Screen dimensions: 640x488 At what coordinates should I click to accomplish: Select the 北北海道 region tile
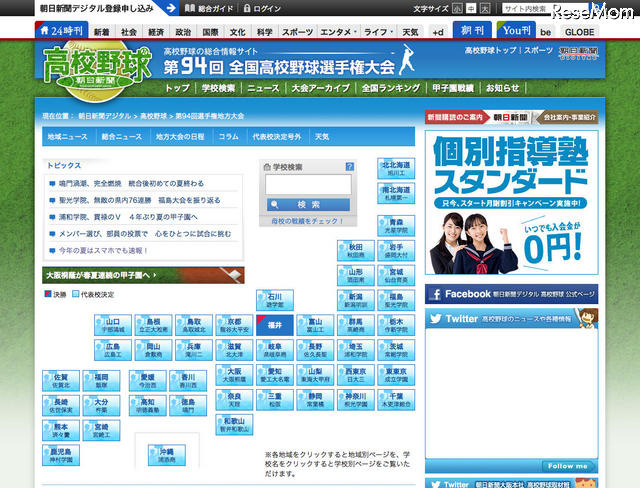point(396,169)
